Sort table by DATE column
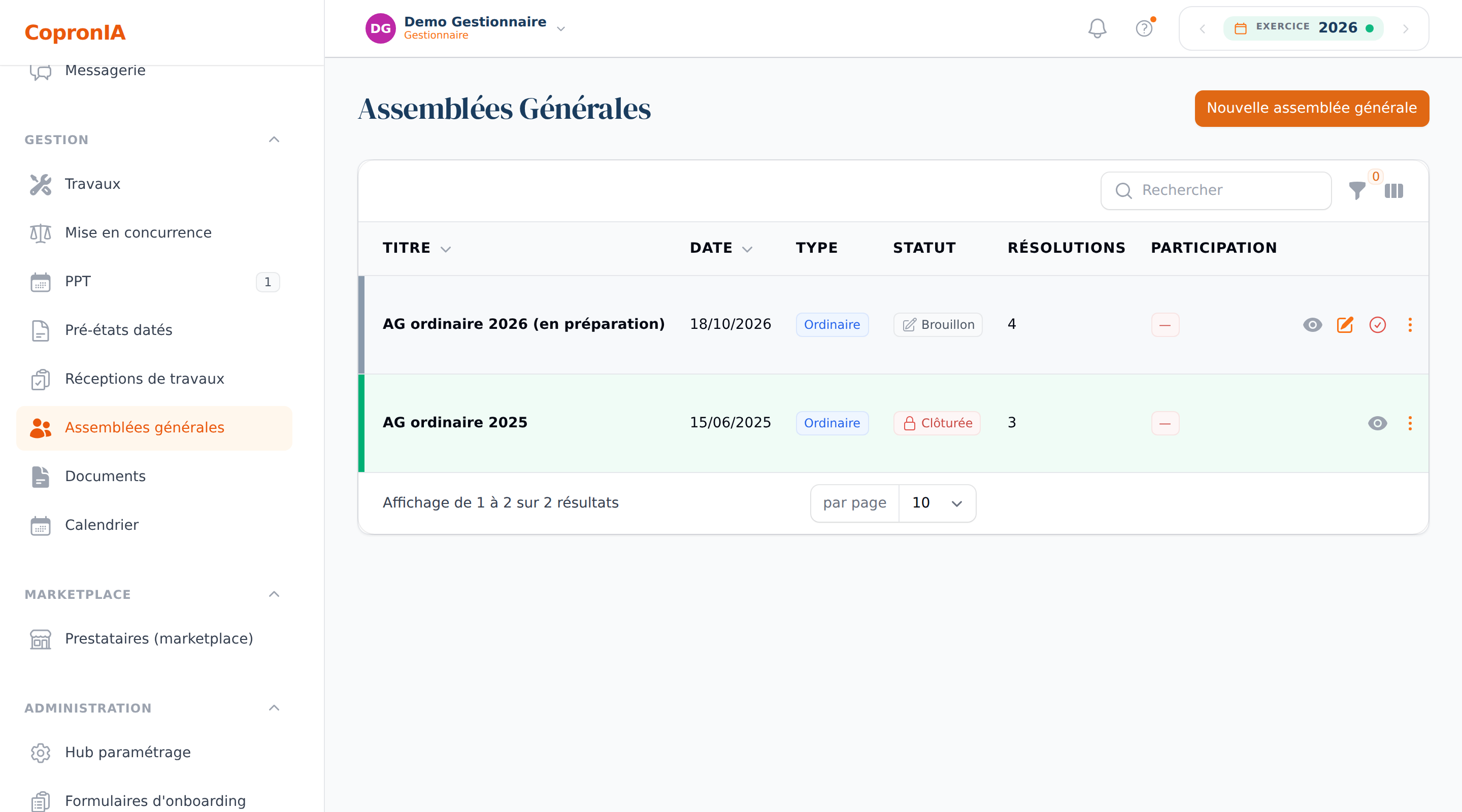Image resolution: width=1462 pixels, height=812 pixels. (x=721, y=248)
